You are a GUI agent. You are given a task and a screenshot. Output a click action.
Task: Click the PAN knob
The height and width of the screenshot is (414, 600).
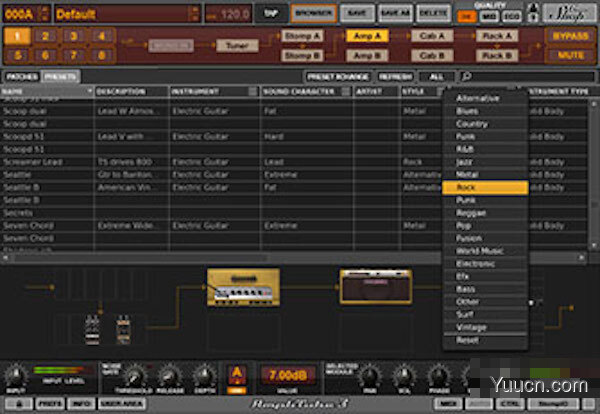(x=370, y=377)
